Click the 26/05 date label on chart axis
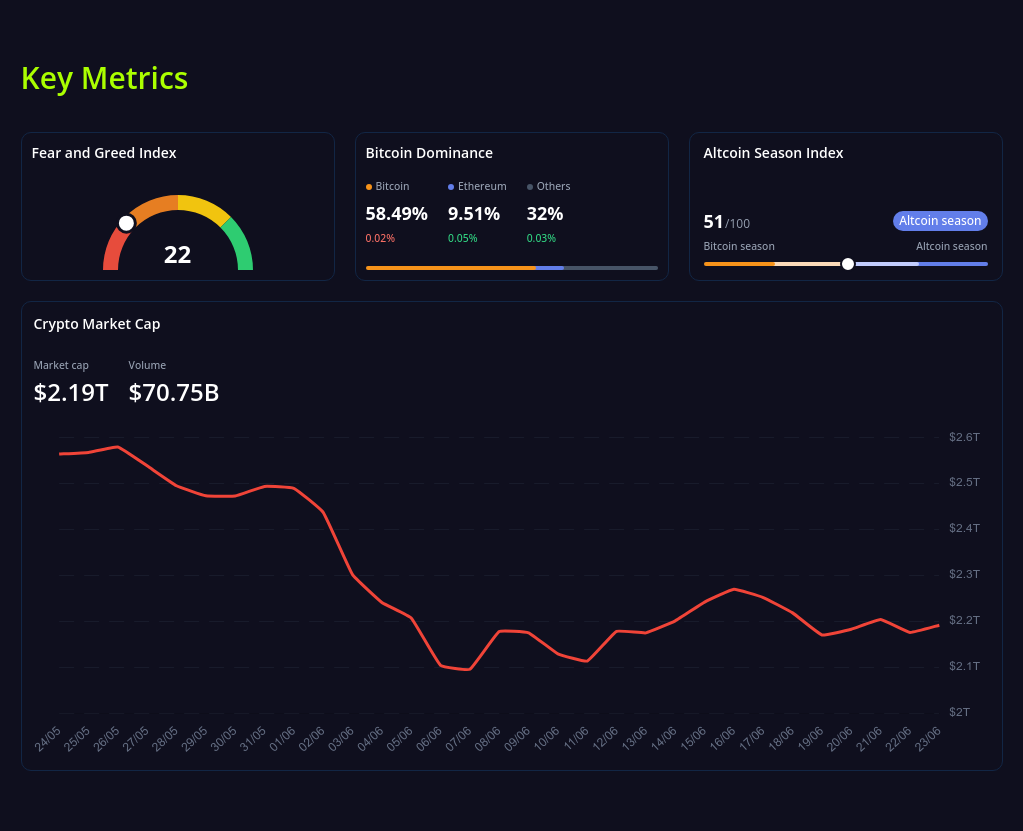This screenshot has width=1023, height=831. click(x=106, y=739)
